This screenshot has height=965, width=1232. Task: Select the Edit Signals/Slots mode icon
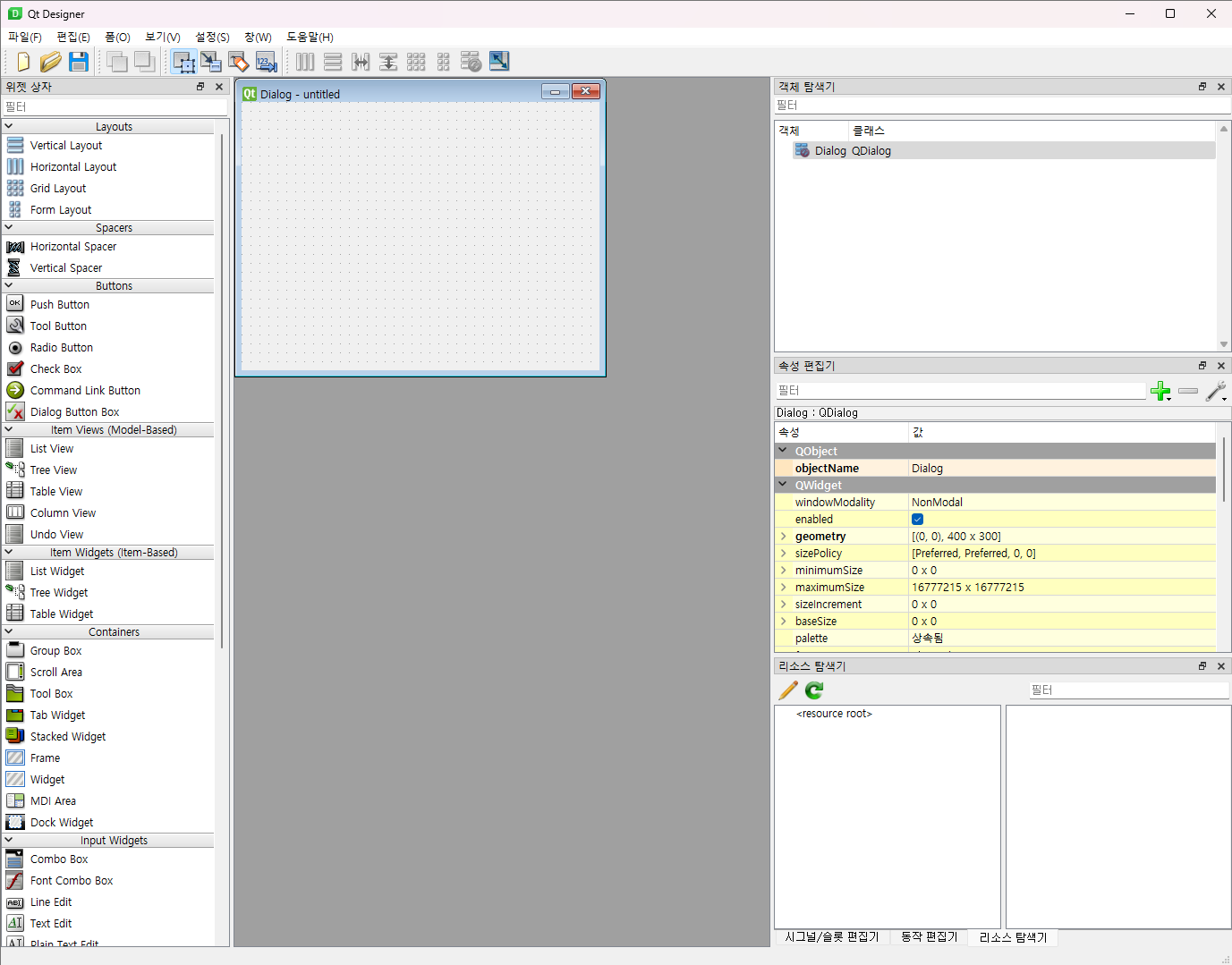(x=211, y=62)
